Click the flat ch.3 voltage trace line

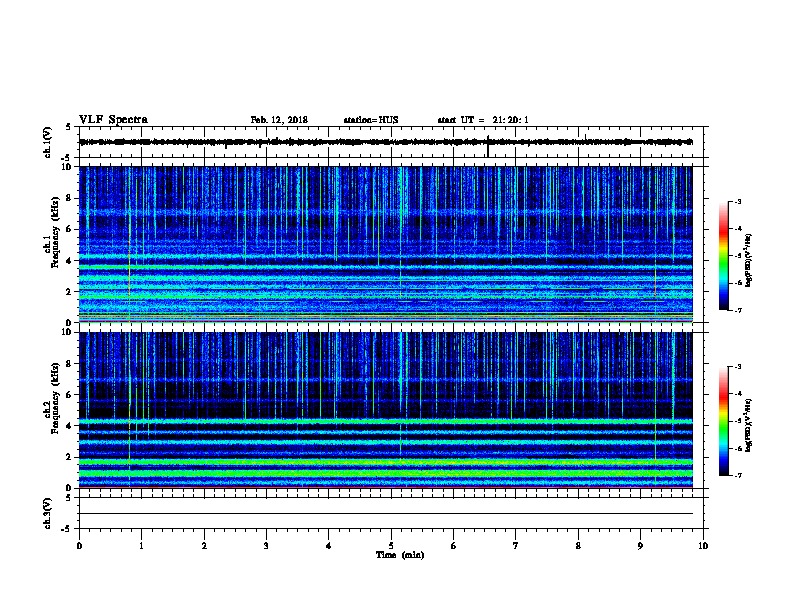tap(386, 514)
